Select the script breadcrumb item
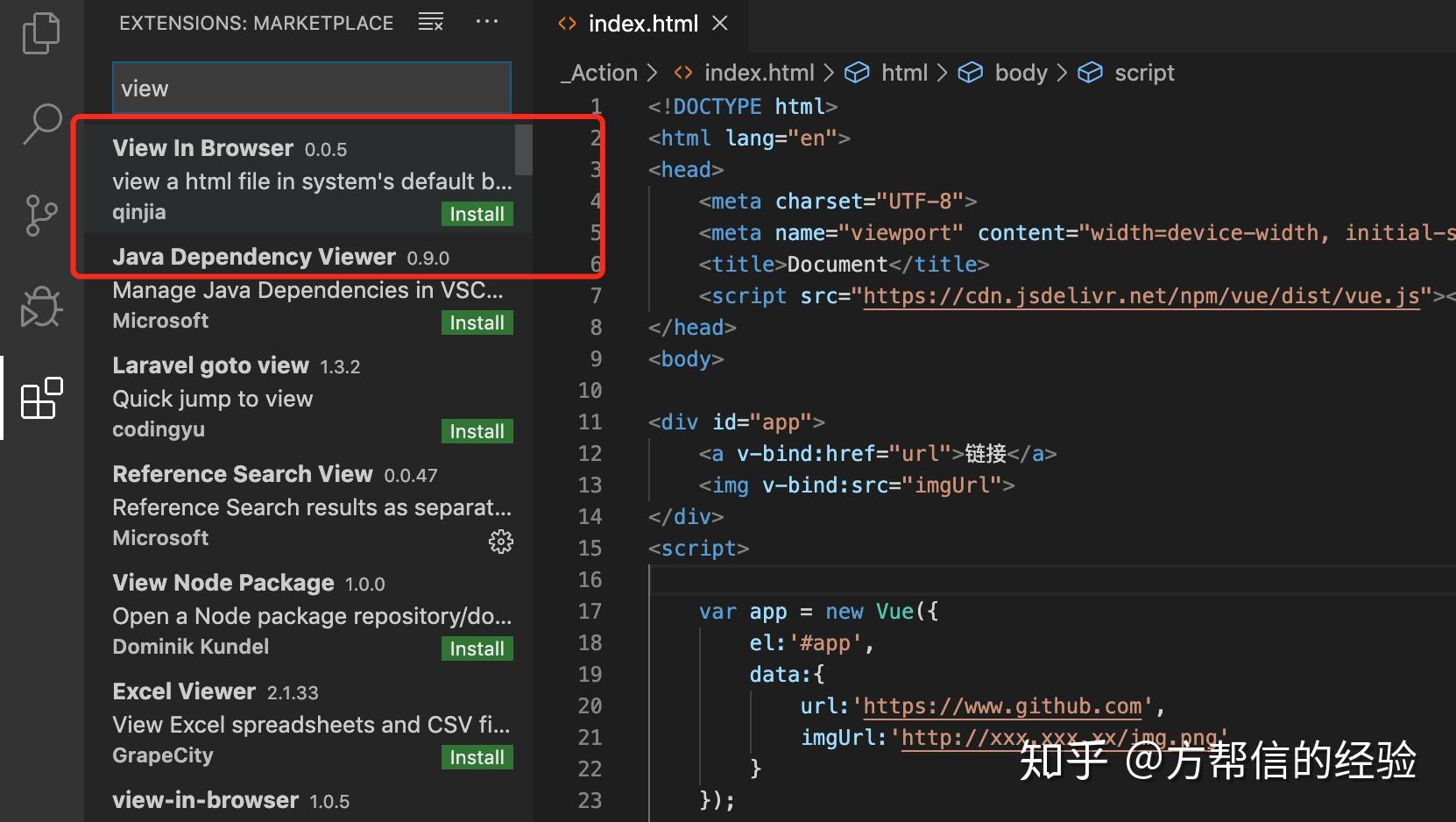The height and width of the screenshot is (822, 1456). click(1144, 72)
